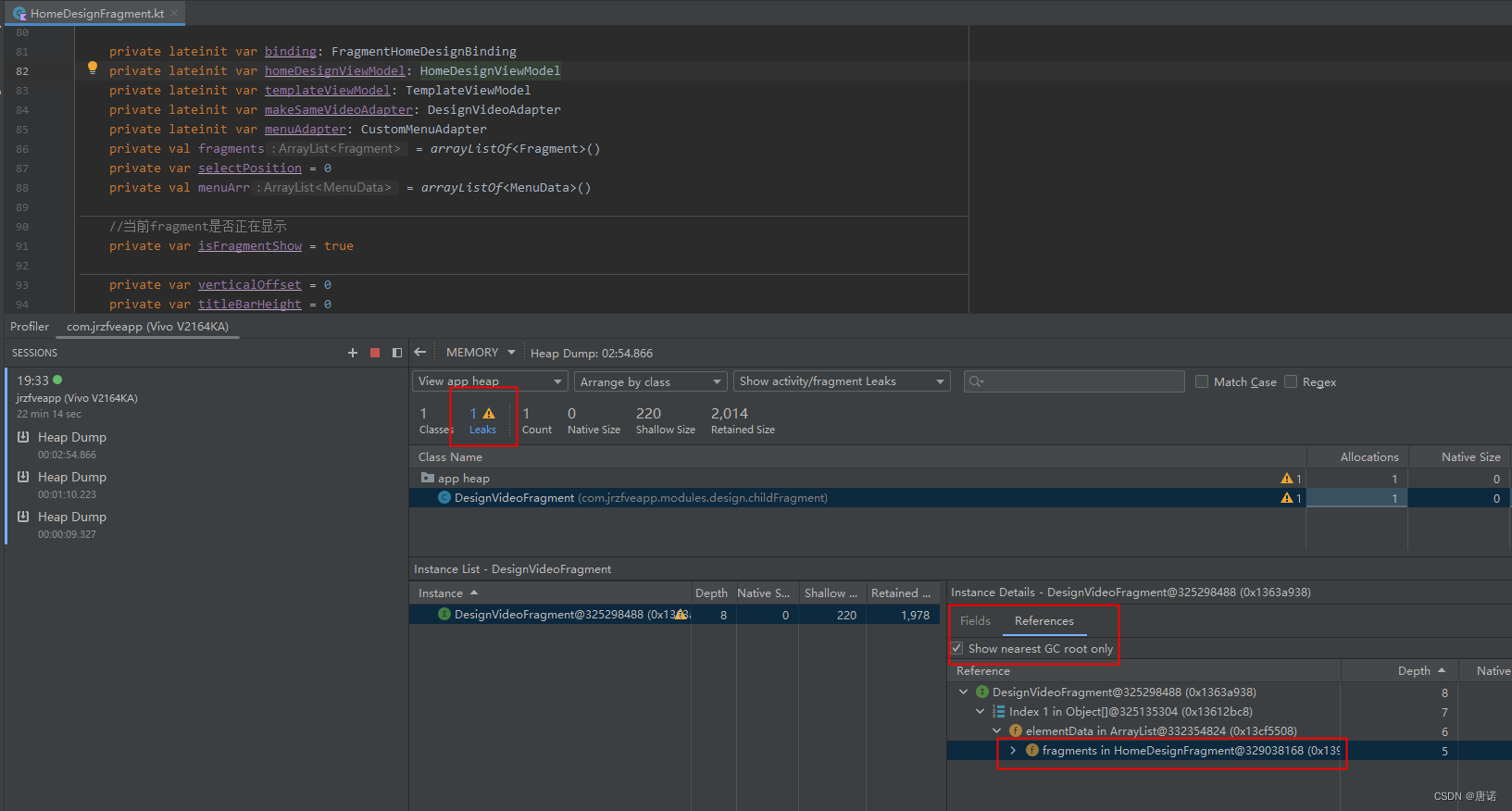Toggle the sessions panel collapse icon
The width and height of the screenshot is (1512, 811).
click(397, 353)
